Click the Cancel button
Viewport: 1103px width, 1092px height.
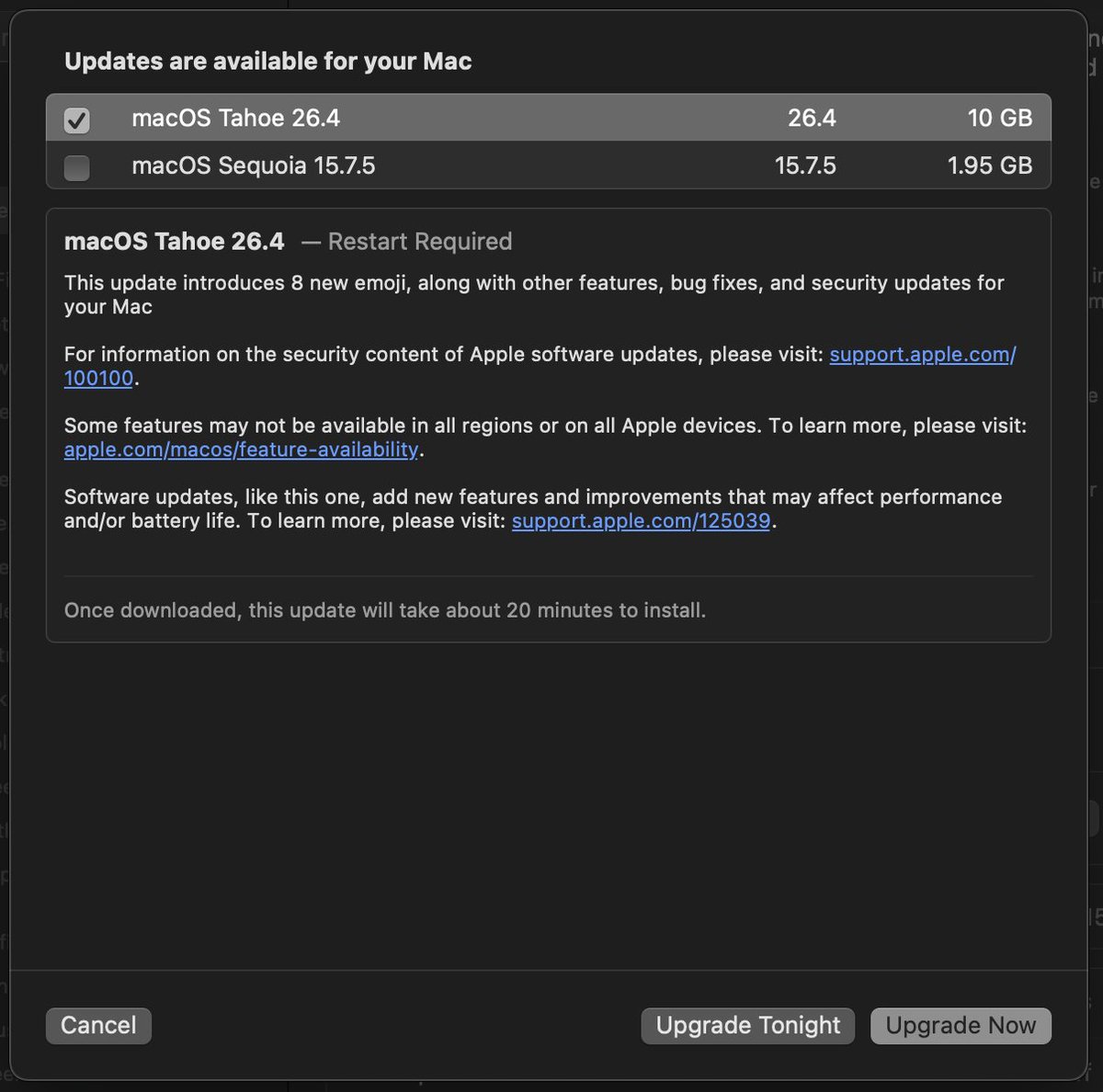pyautogui.click(x=98, y=1025)
